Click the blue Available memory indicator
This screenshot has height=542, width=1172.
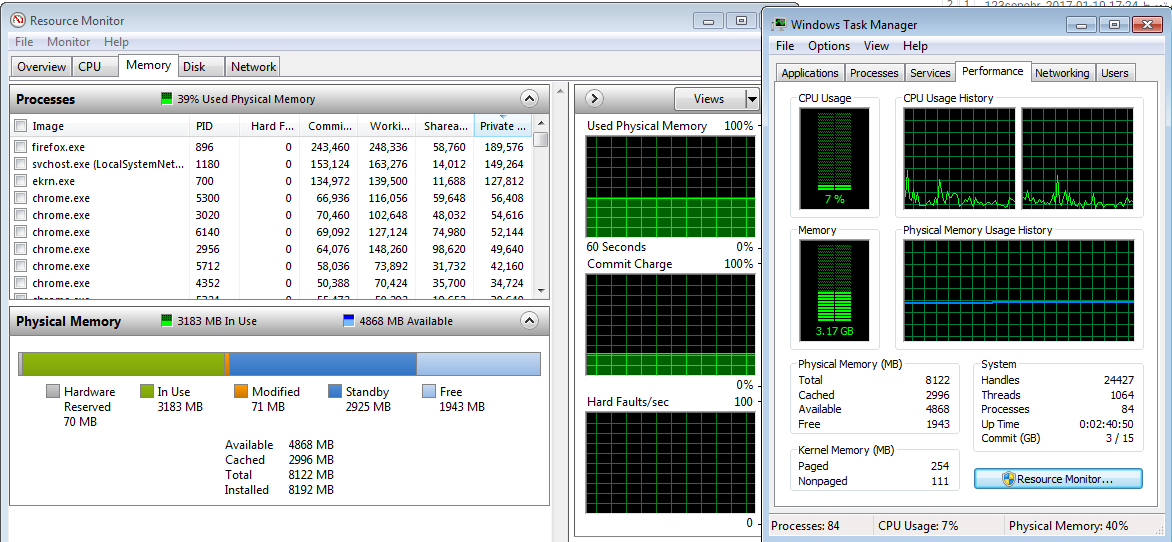click(x=348, y=321)
